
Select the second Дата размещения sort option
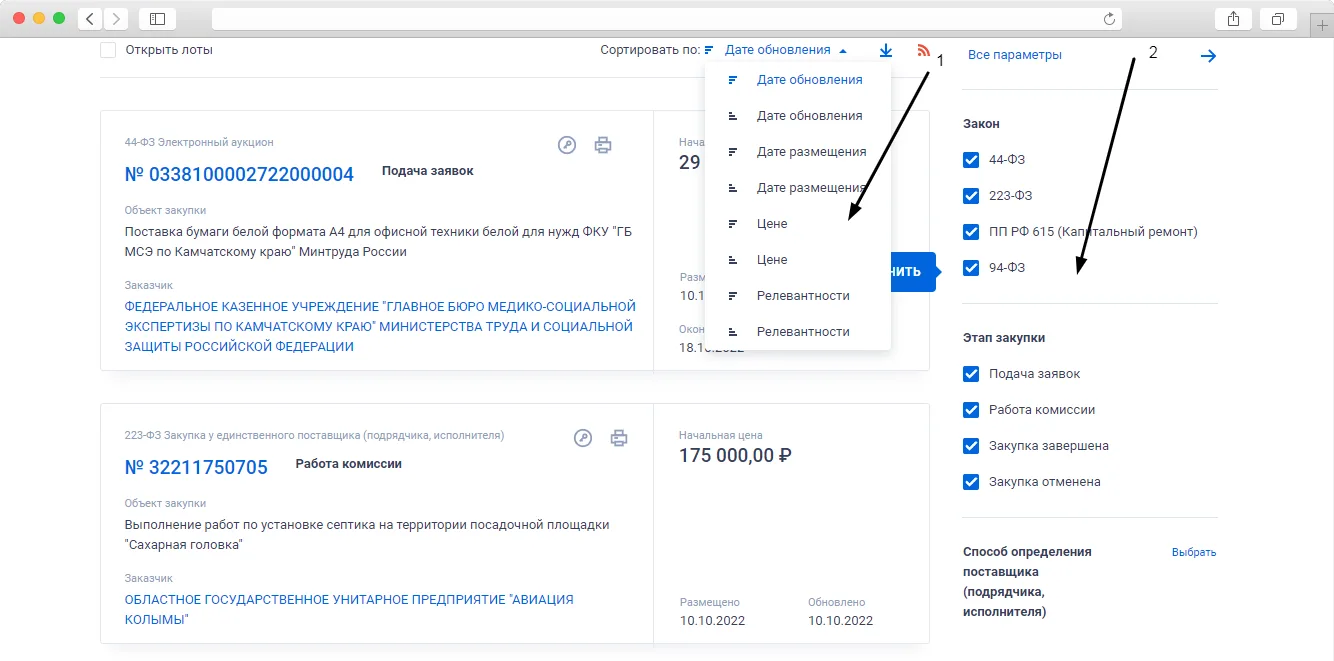797,188
